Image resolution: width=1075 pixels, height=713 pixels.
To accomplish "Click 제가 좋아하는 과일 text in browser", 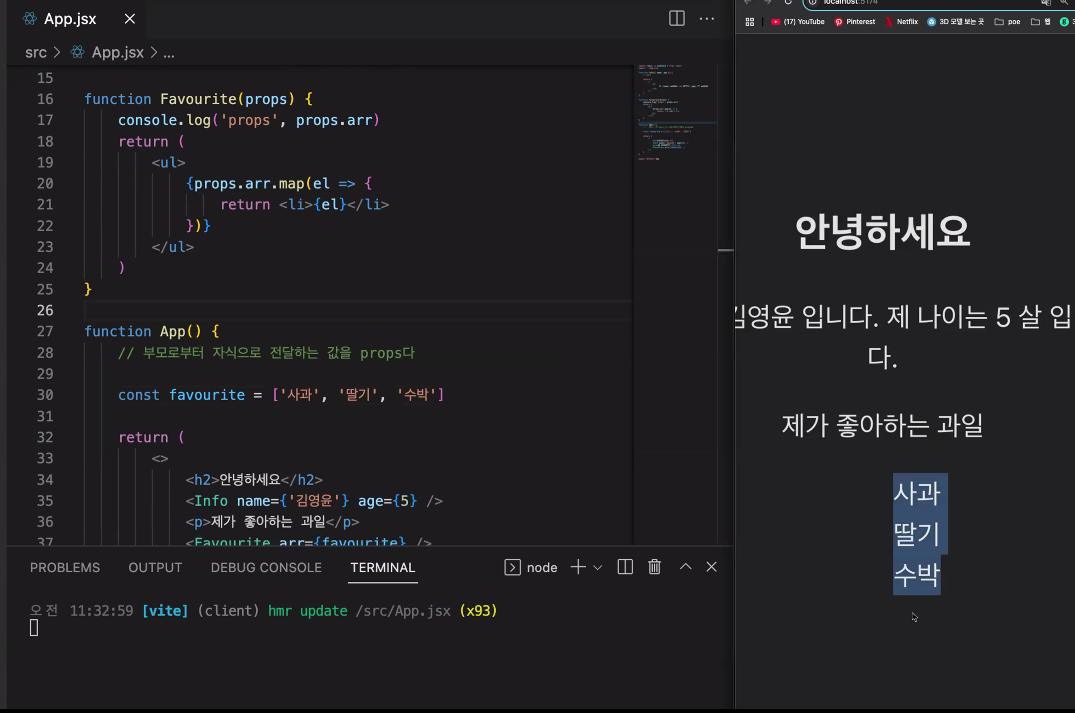I will [x=882, y=426].
